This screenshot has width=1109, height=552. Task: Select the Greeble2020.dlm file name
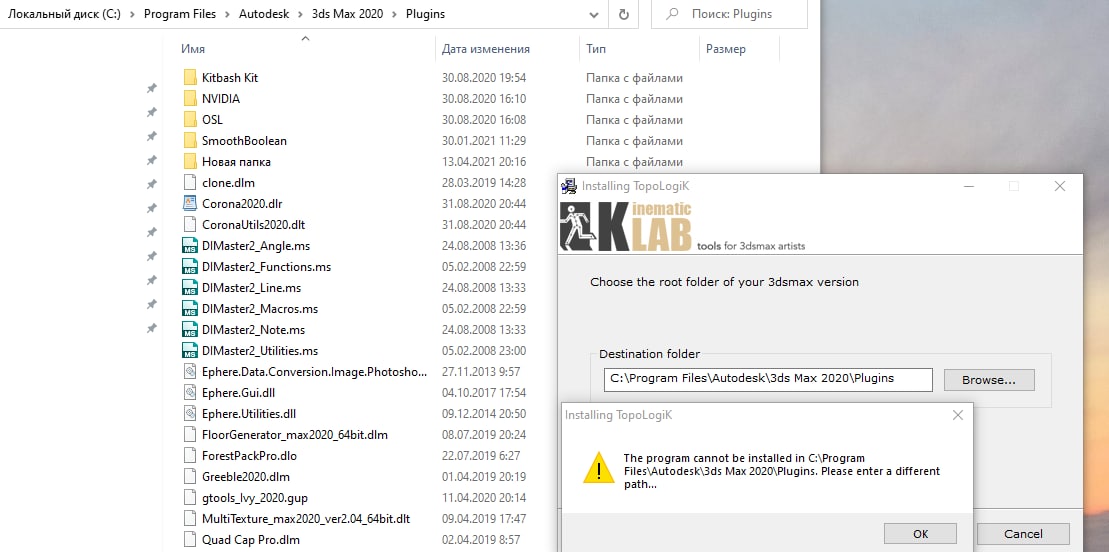[x=245, y=477]
